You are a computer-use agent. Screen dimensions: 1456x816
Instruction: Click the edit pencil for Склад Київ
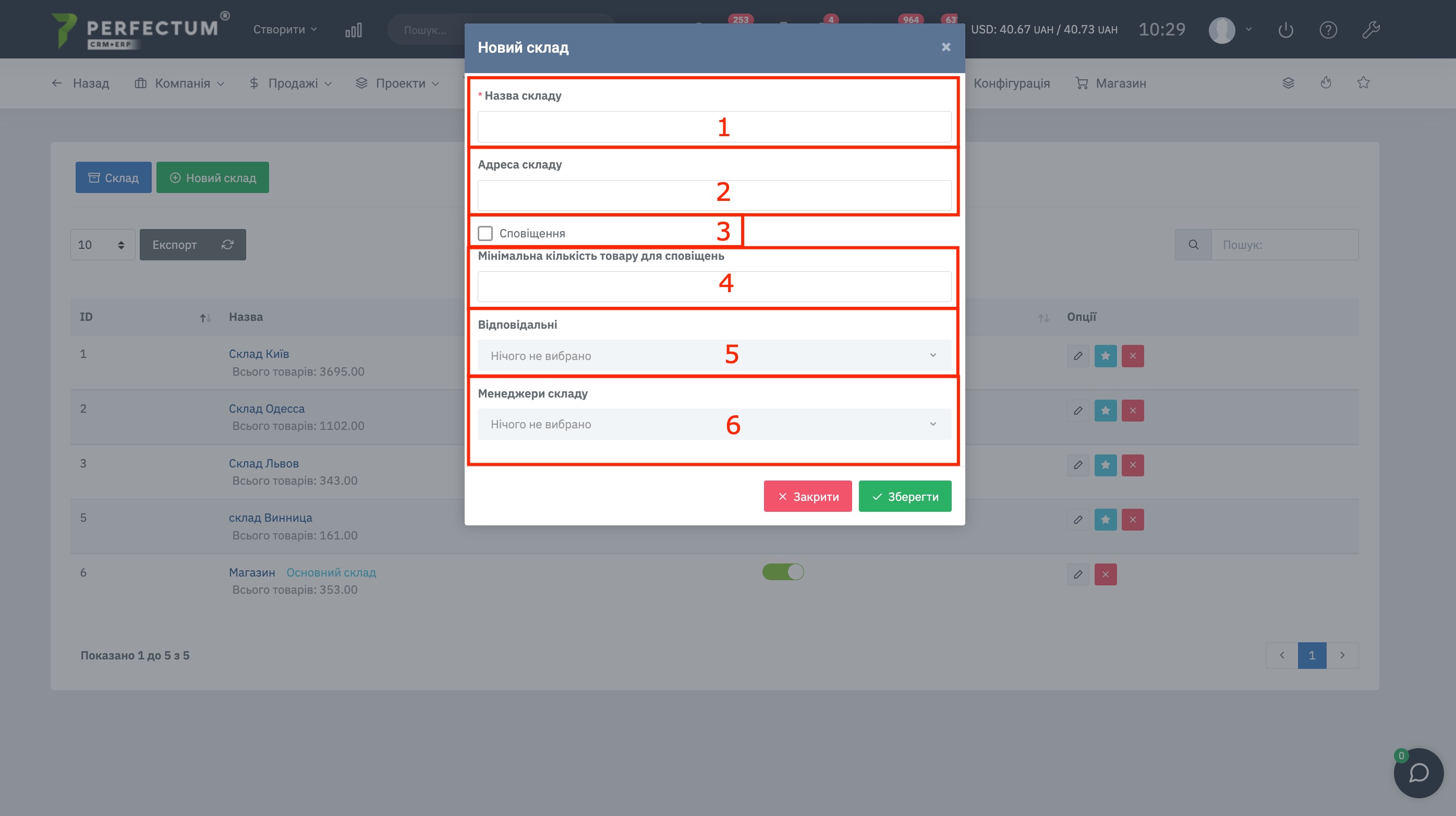1078,356
